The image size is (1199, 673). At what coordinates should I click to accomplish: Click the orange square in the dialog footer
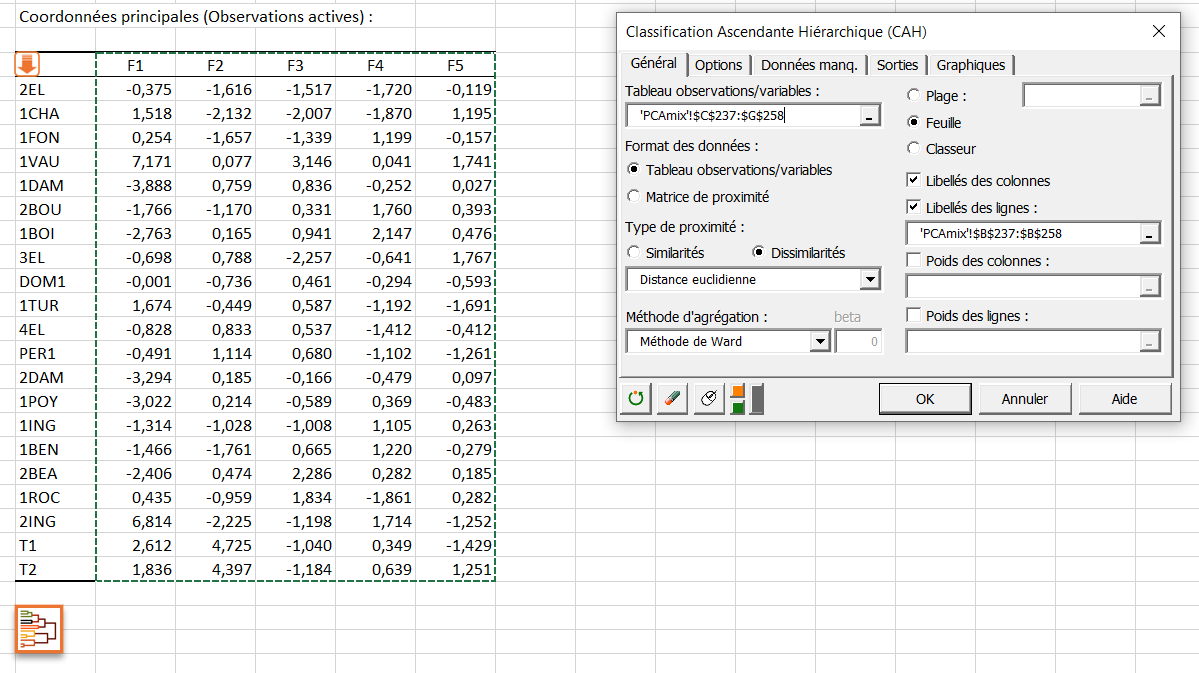click(738, 391)
